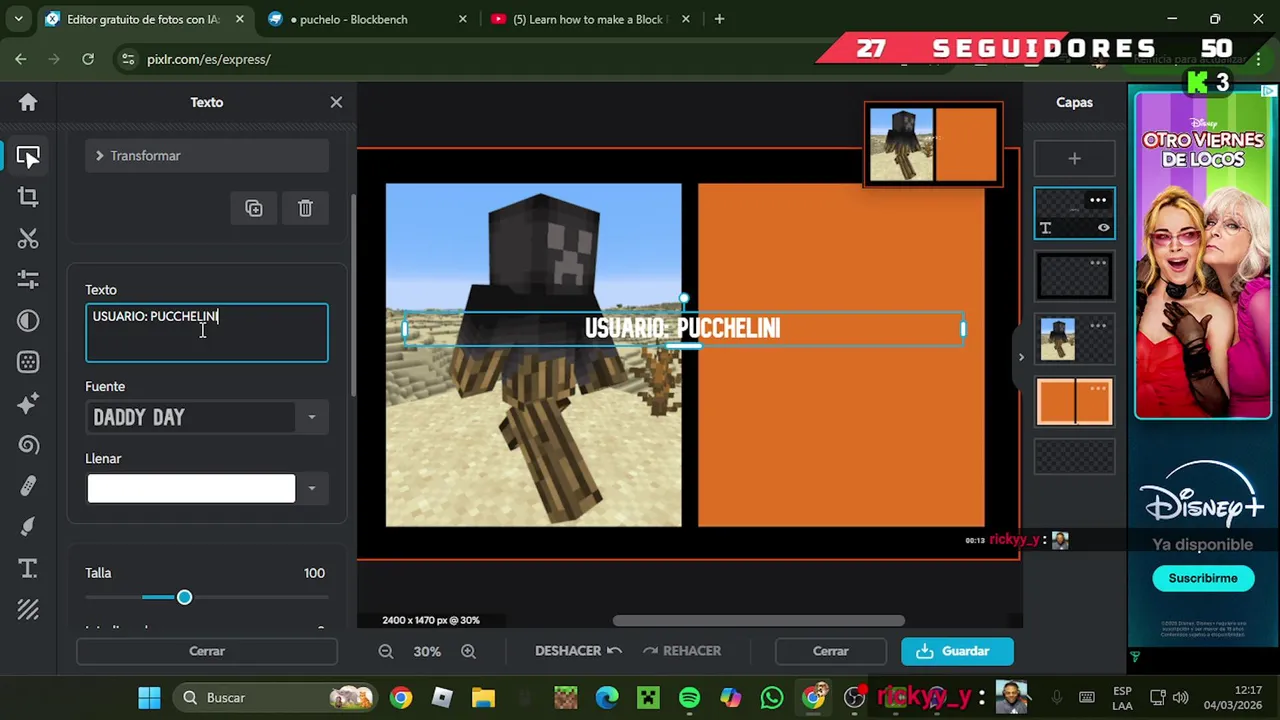Collapse the Capas panel arrow
The image size is (1280, 720).
[1021, 356]
